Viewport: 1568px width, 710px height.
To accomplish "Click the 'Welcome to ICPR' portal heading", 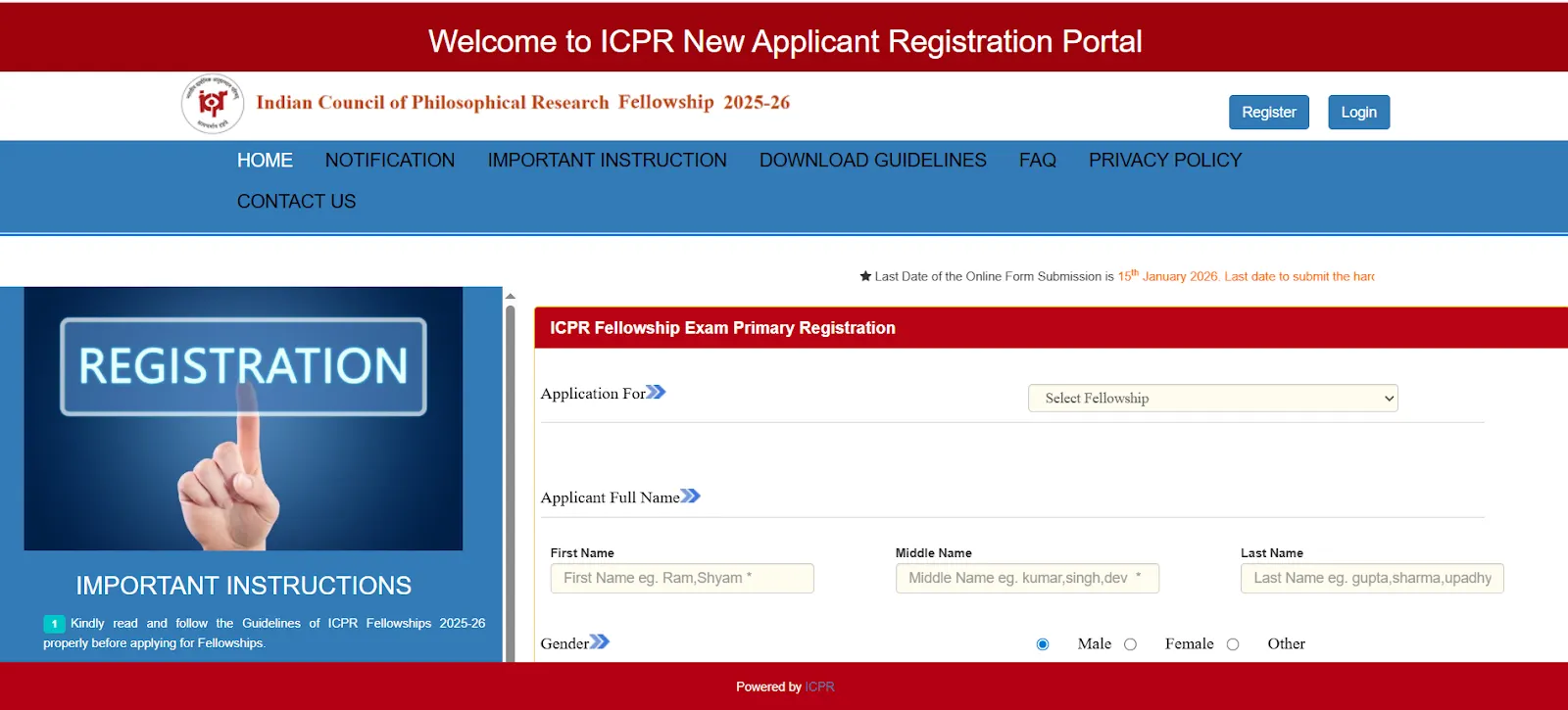I will [x=785, y=41].
